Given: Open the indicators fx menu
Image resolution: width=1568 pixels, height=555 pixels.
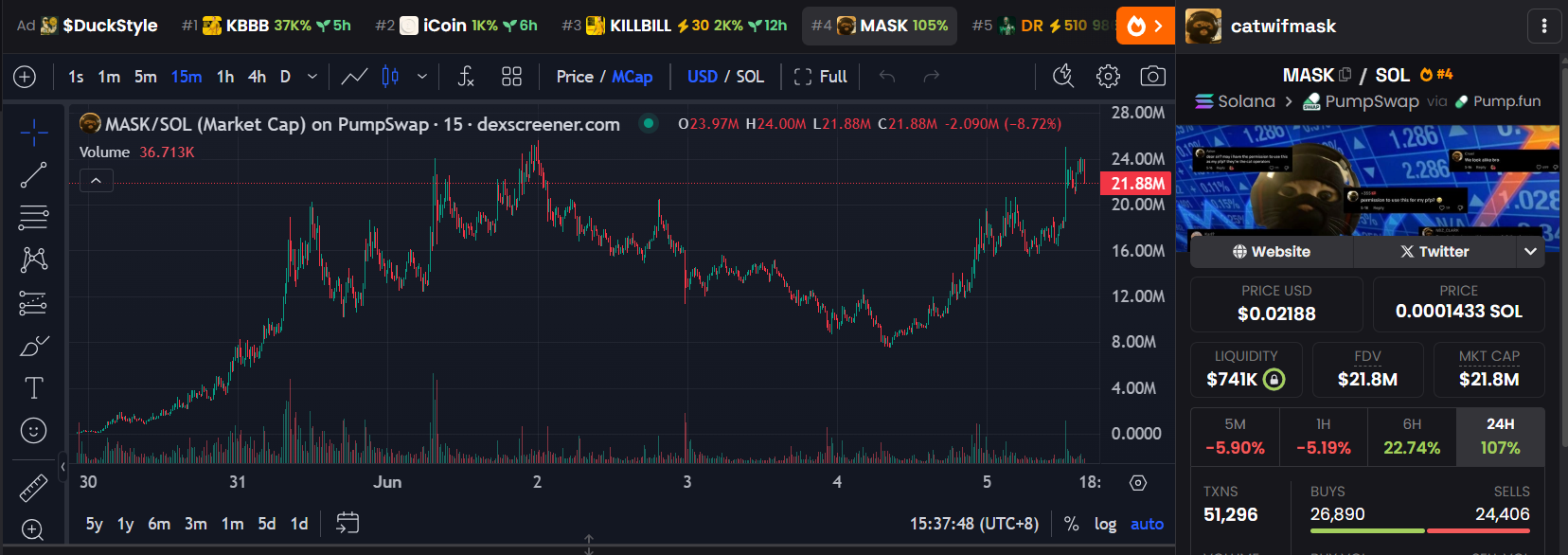Looking at the screenshot, I should click(465, 77).
